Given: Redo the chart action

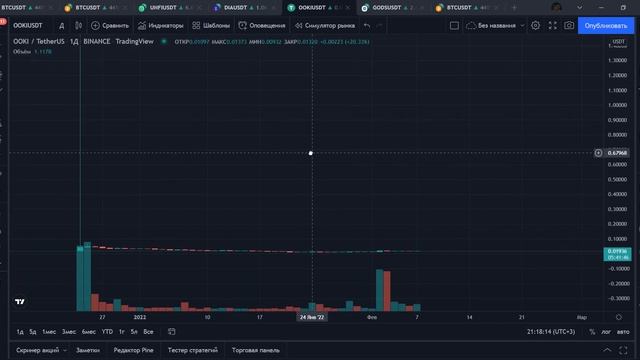Looking at the screenshot, I should [379, 25].
